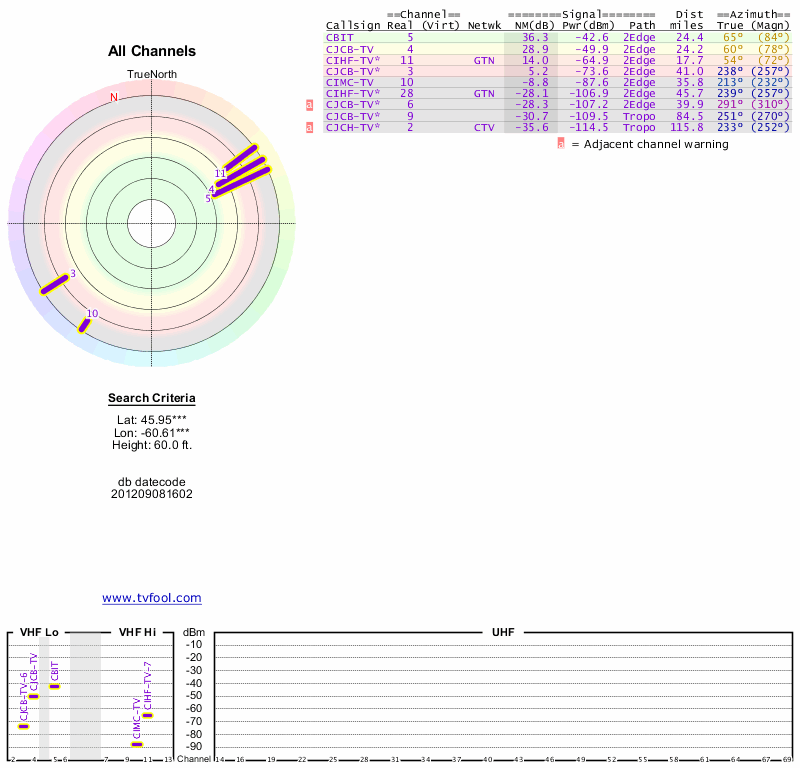
Task: Click the CJCB-TV-6 marker in spectrum chart
Action: [x=24, y=726]
